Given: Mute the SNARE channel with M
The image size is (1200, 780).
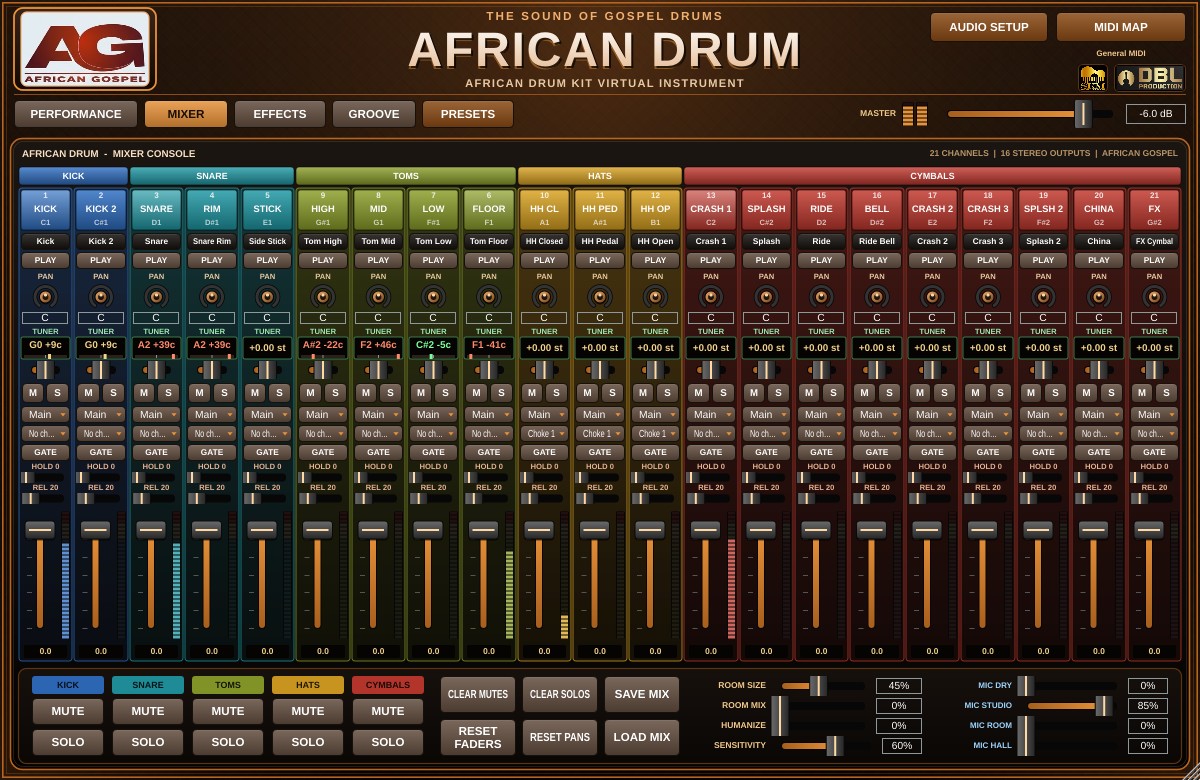Looking at the screenshot, I should 144,393.
